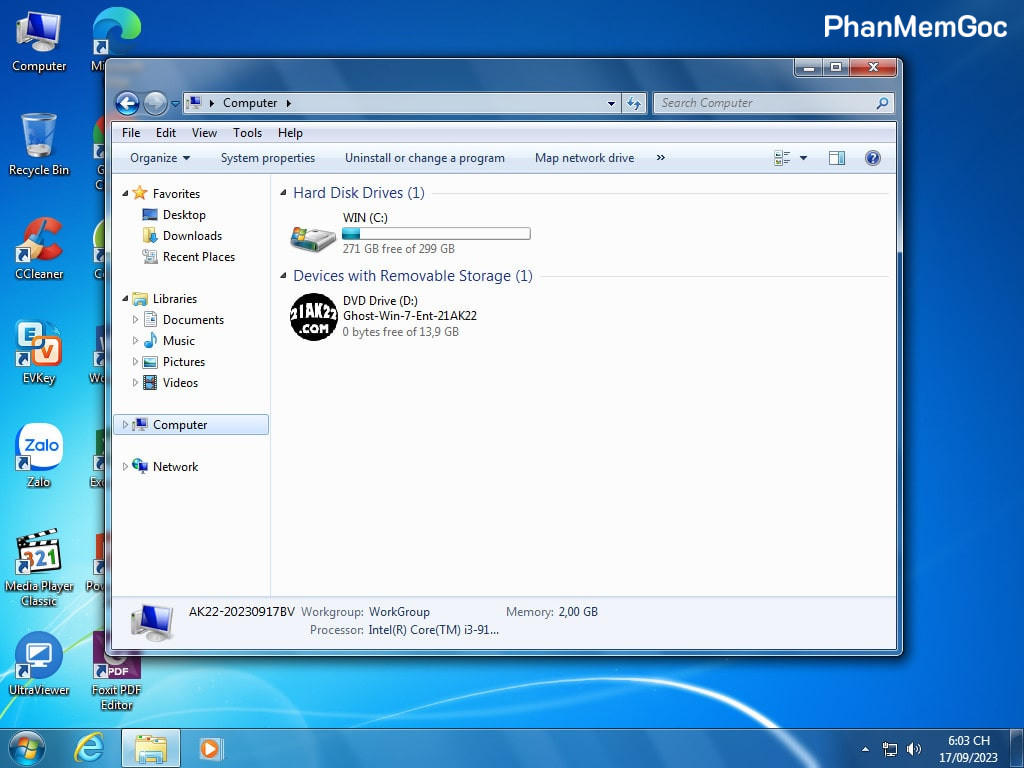This screenshot has width=1024, height=768.
Task: Toggle the preview pane icon
Action: pyautogui.click(x=837, y=158)
